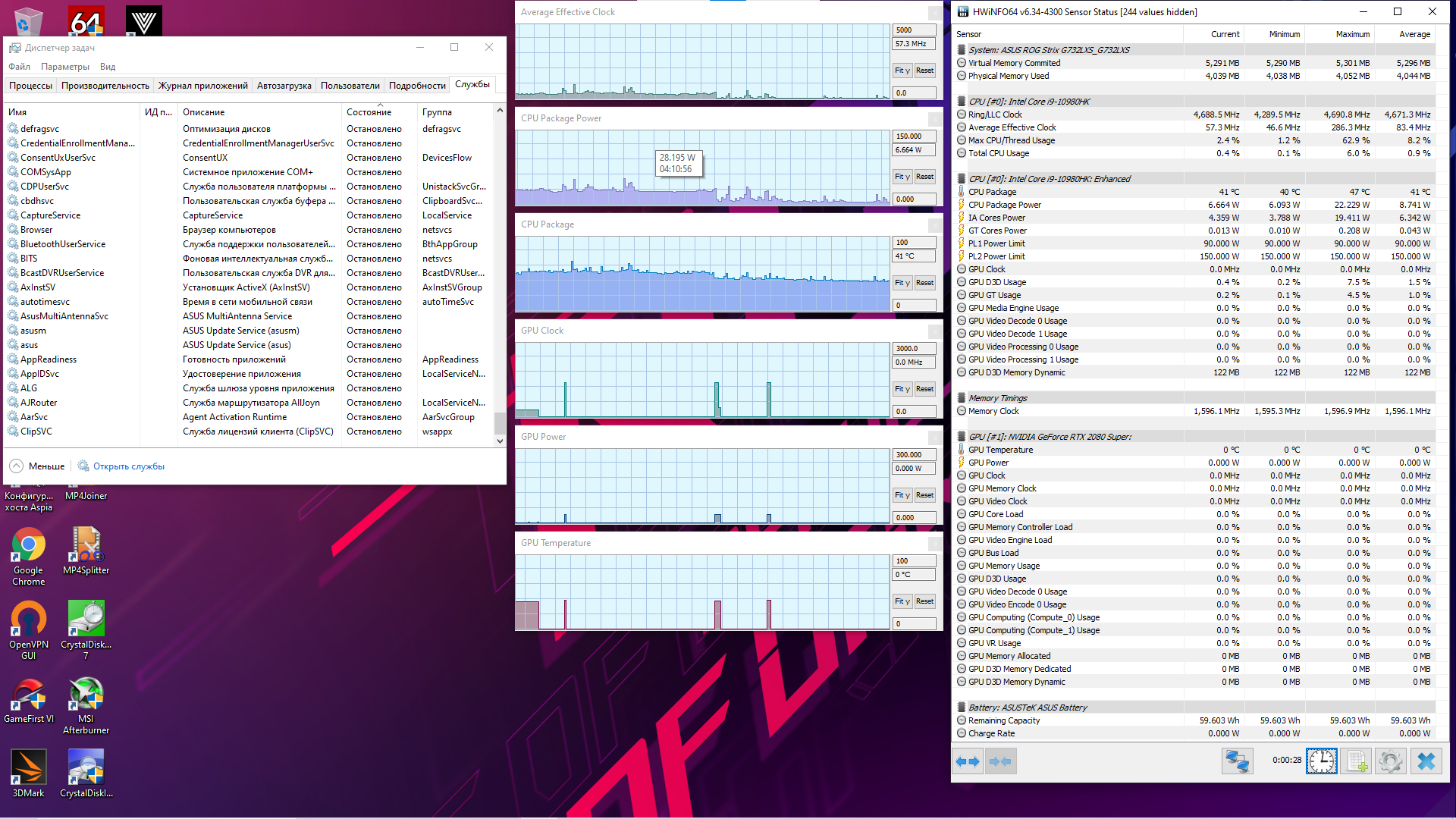Open the 3DMark desktop icon

click(x=28, y=773)
